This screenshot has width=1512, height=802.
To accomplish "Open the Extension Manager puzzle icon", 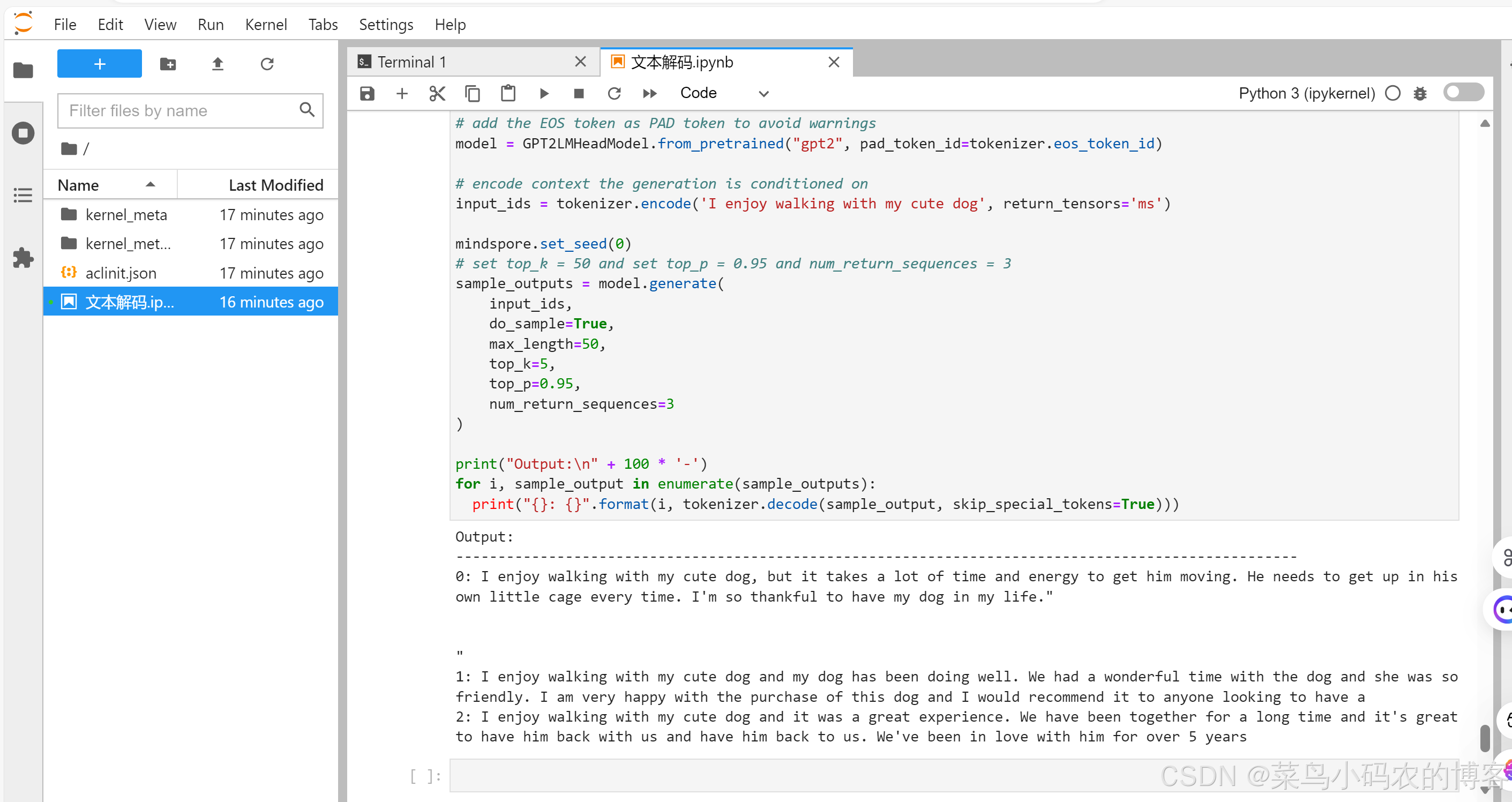I will 24,258.
